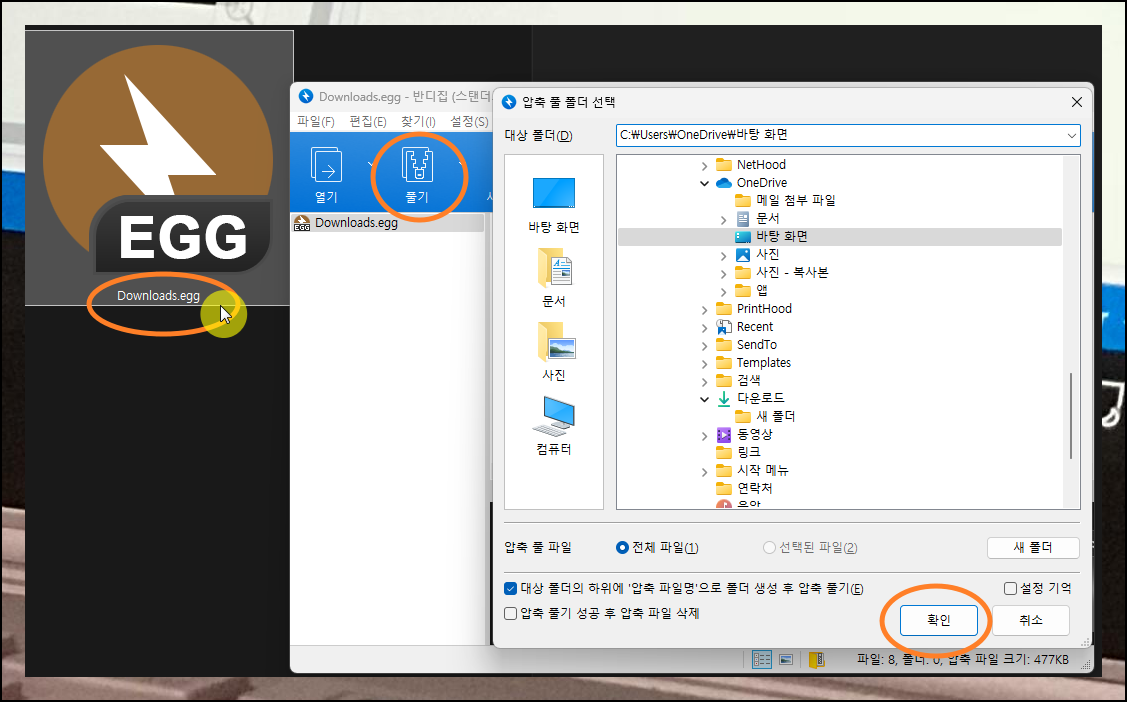Open the 대상 폴더 path dropdown arrow
Viewport: 1127px width, 702px height.
point(1071,135)
